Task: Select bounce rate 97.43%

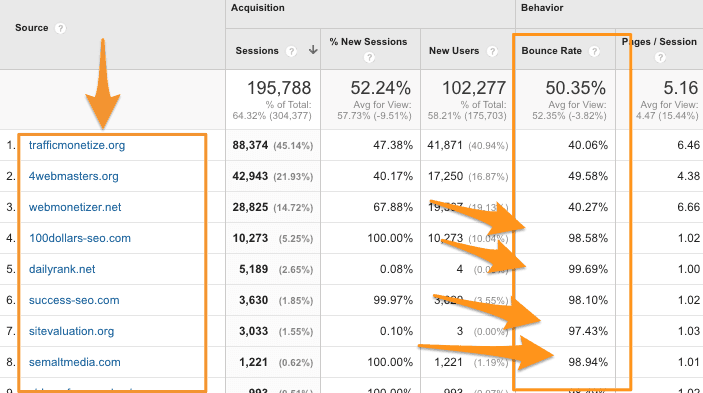Action: coord(588,331)
